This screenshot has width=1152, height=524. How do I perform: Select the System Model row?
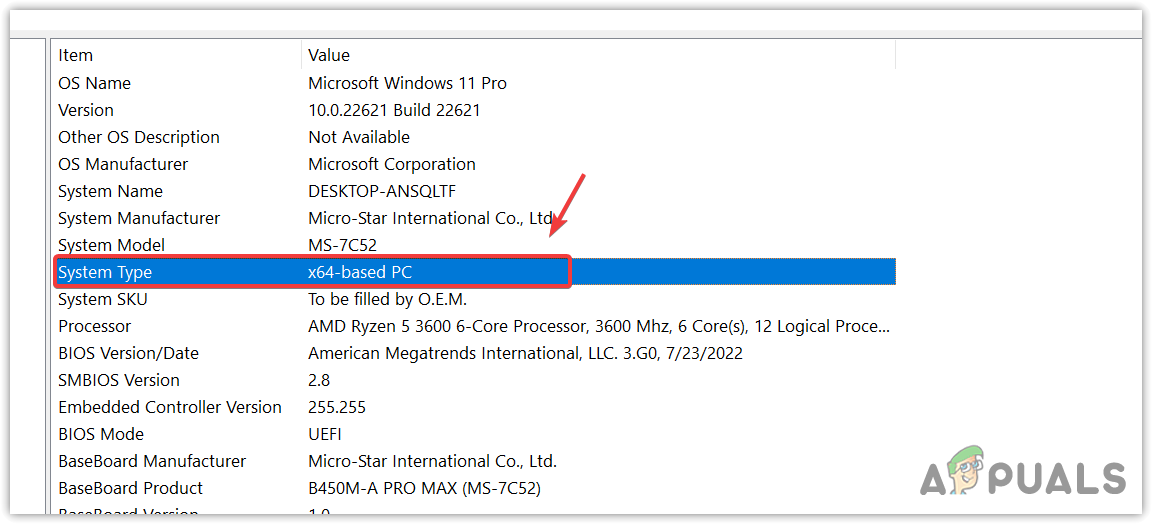click(111, 245)
